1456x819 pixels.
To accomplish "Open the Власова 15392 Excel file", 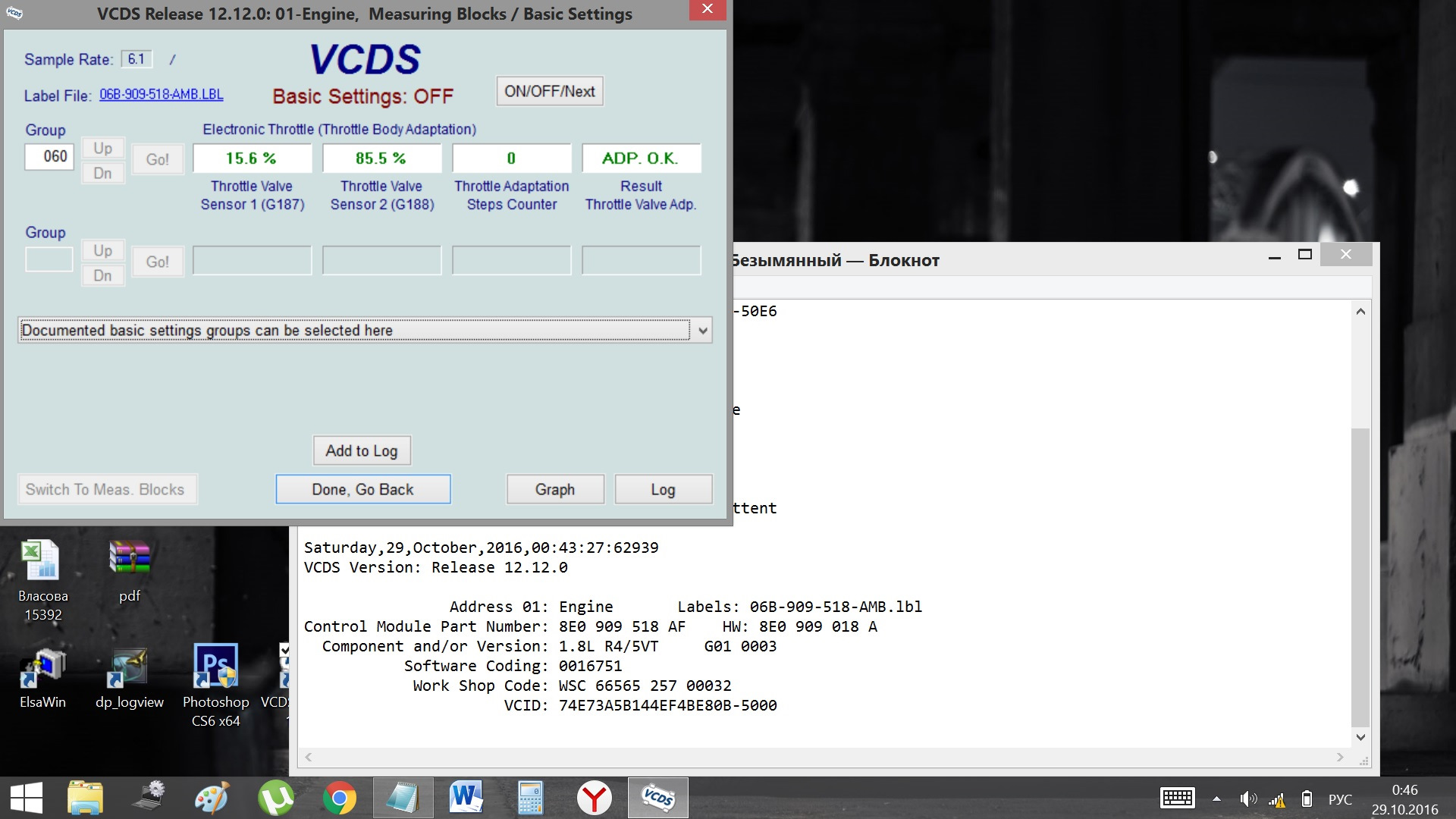I will [x=42, y=563].
